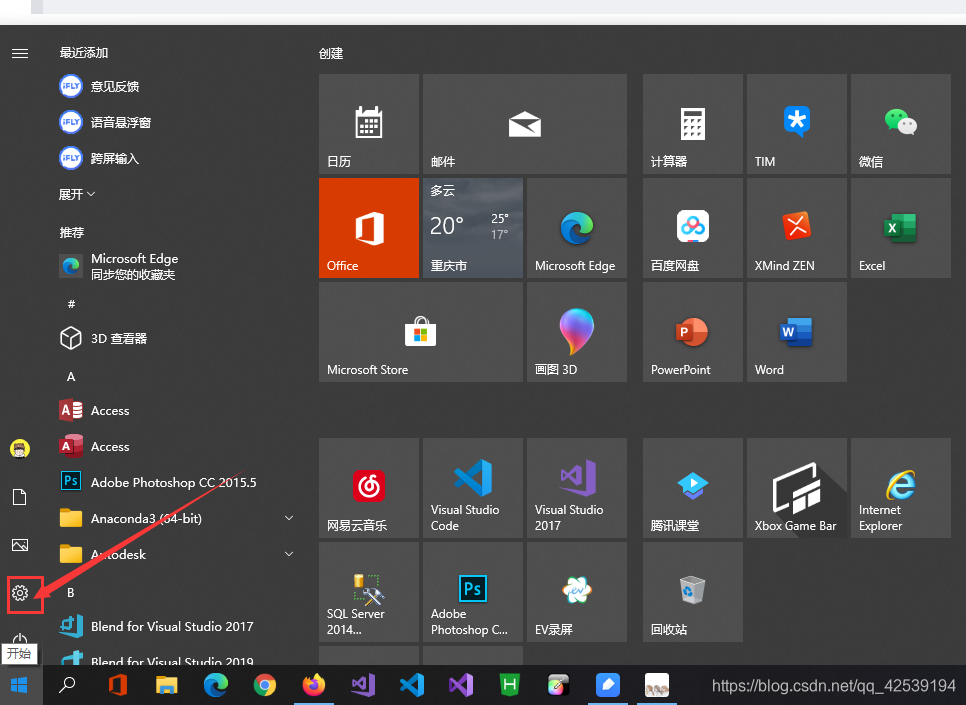The height and width of the screenshot is (705, 966).
Task: Expand the Start menu hamburger button
Action: 20,54
